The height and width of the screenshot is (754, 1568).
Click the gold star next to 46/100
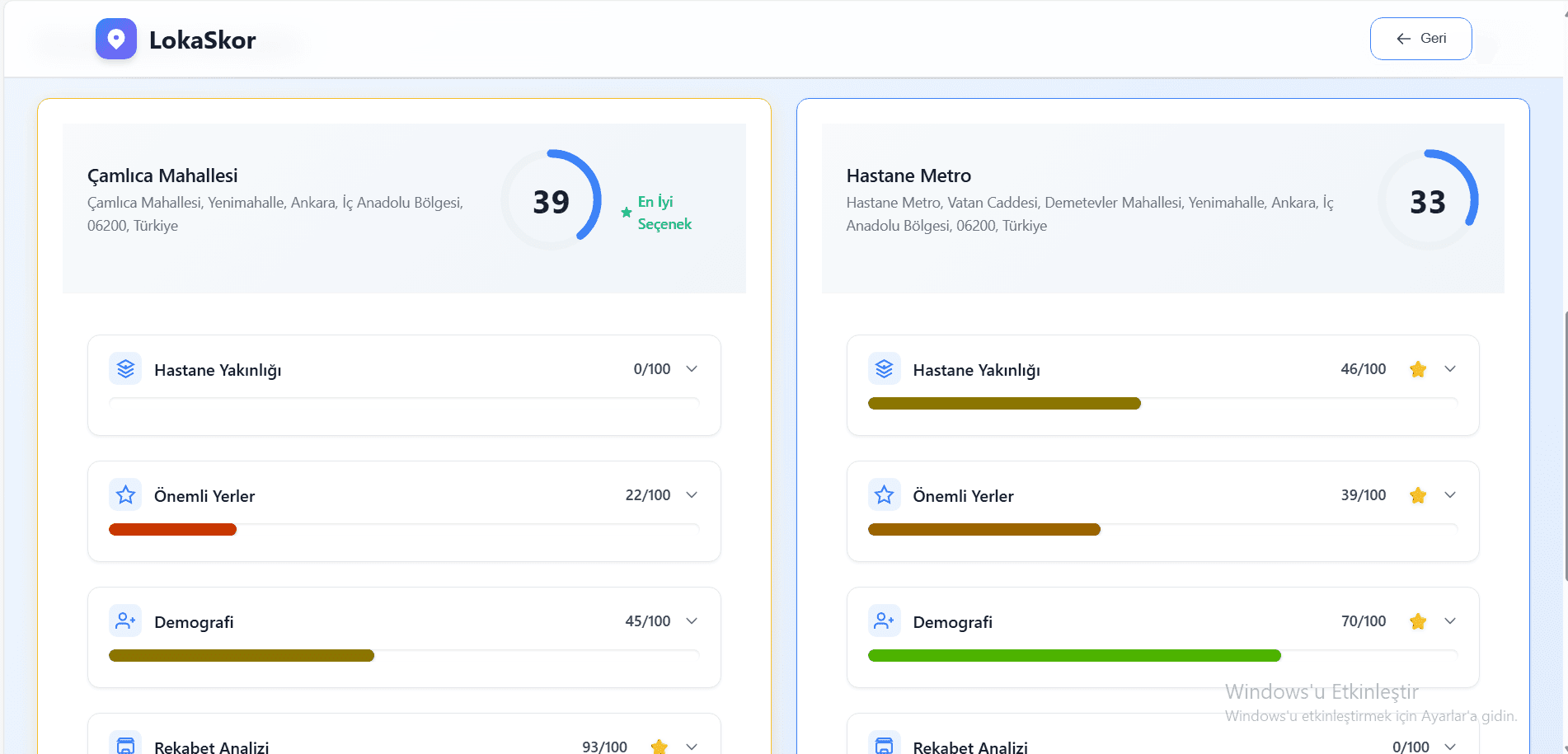coord(1418,369)
